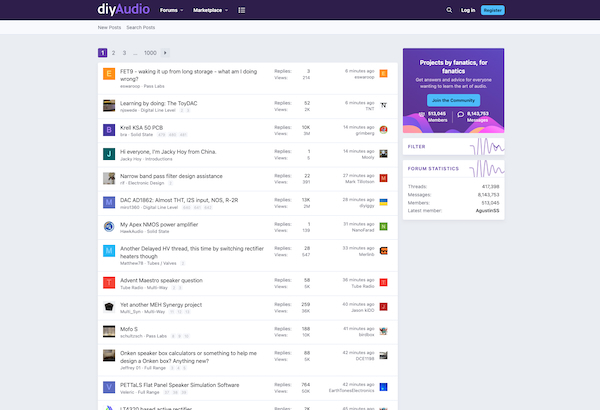Click the purple B avatar for Krell thread
Viewport: 600px width, 410px height.
(109, 129)
